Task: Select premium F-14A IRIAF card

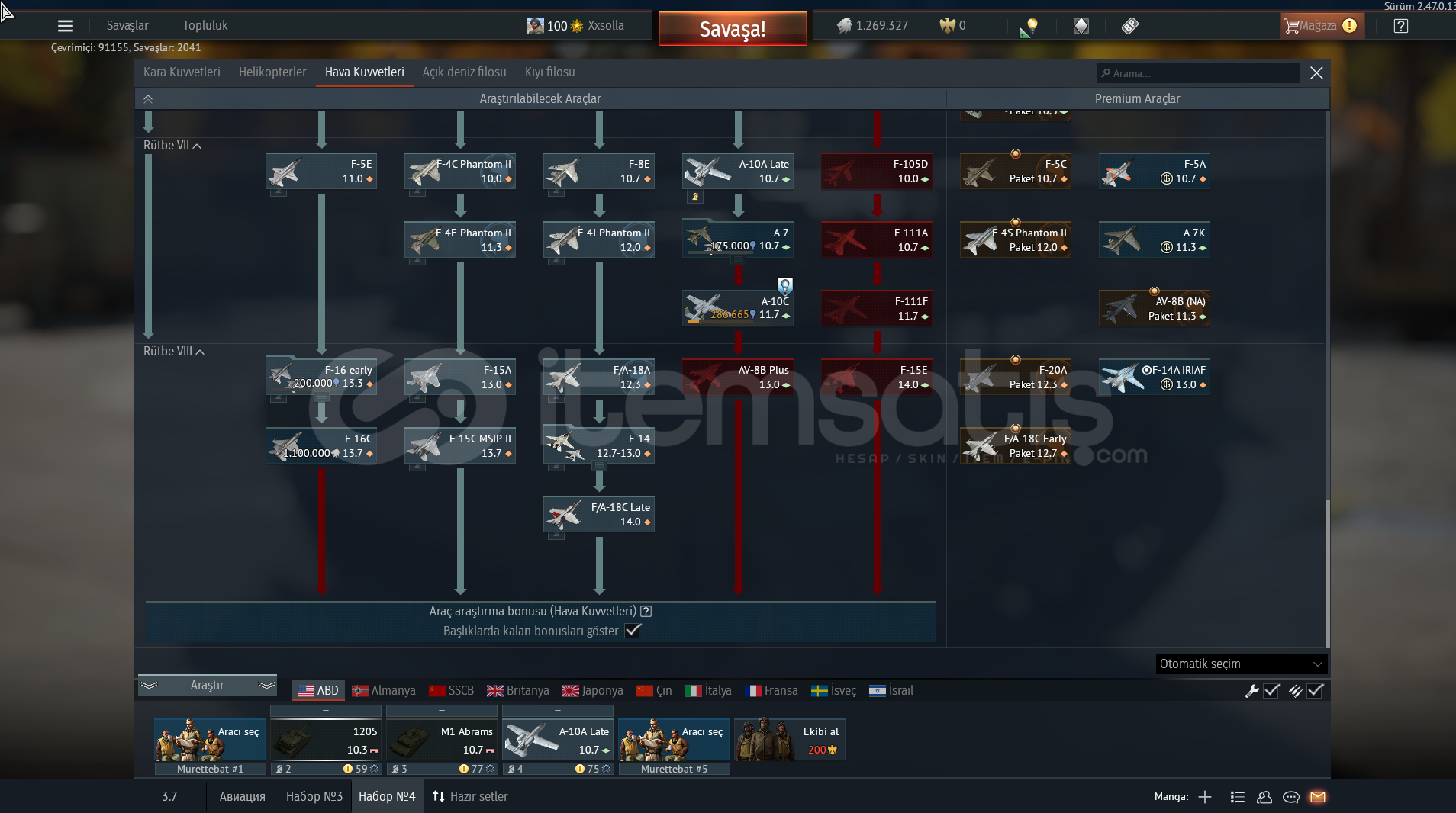Action: (1155, 377)
